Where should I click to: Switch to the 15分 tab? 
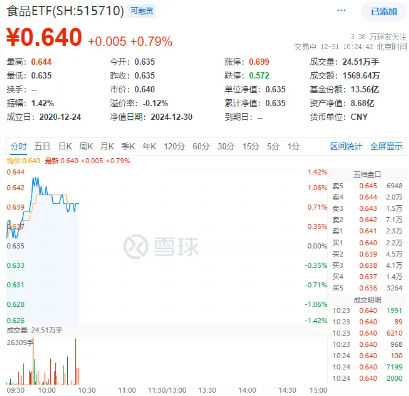pos(250,146)
